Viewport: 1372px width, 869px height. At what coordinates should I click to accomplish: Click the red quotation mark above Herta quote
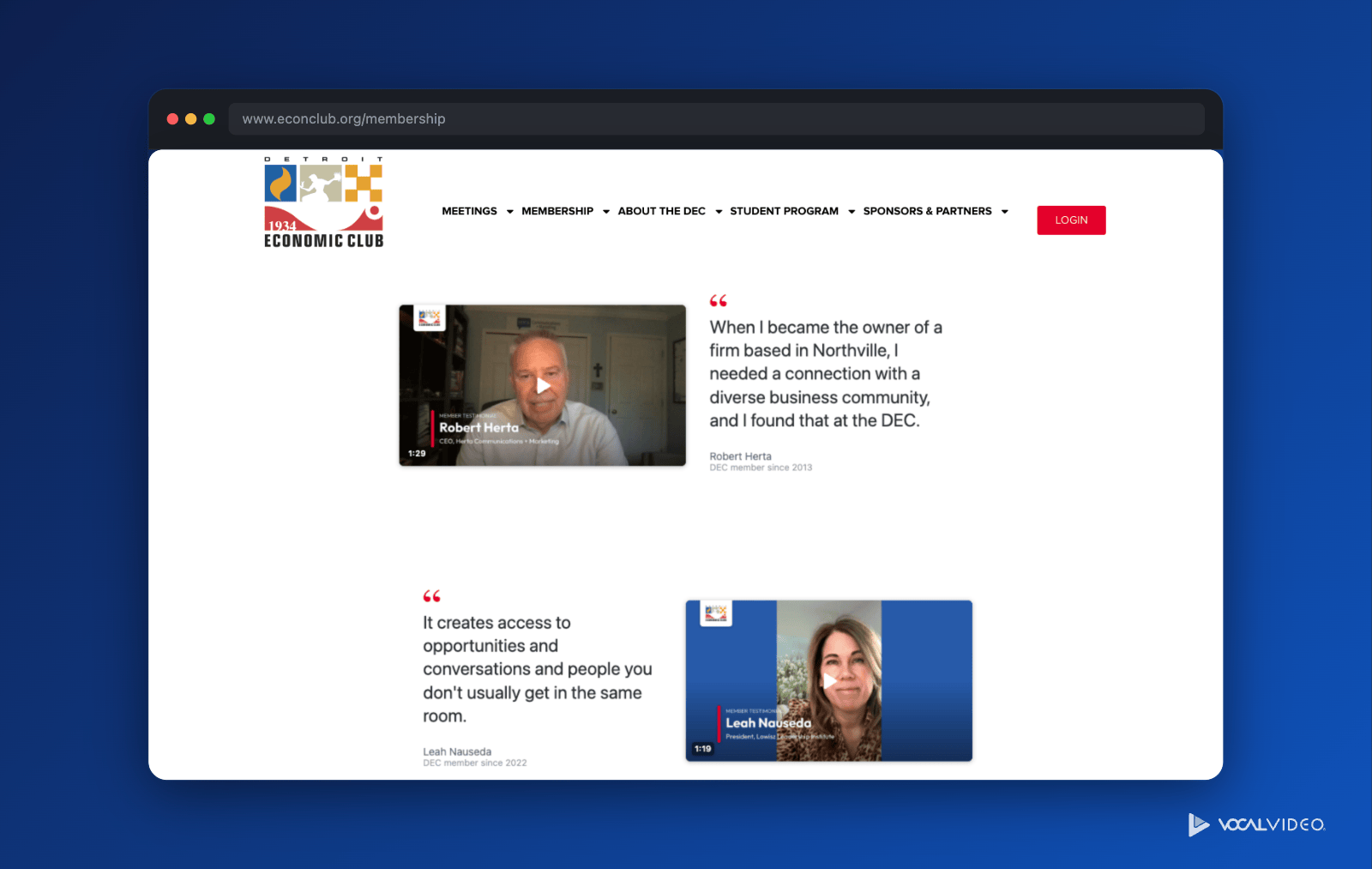719,301
